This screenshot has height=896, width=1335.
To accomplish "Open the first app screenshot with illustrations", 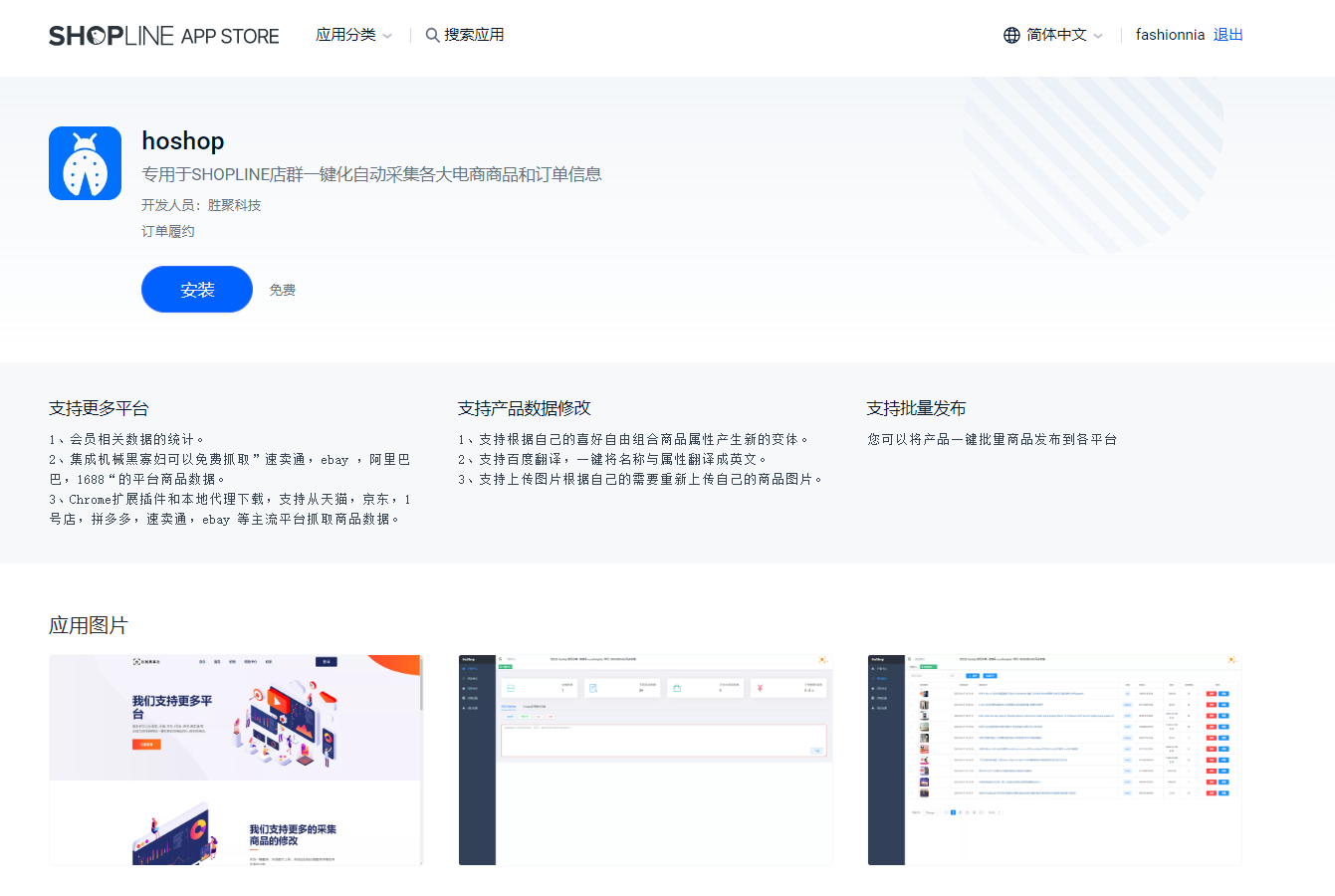I will [x=236, y=760].
